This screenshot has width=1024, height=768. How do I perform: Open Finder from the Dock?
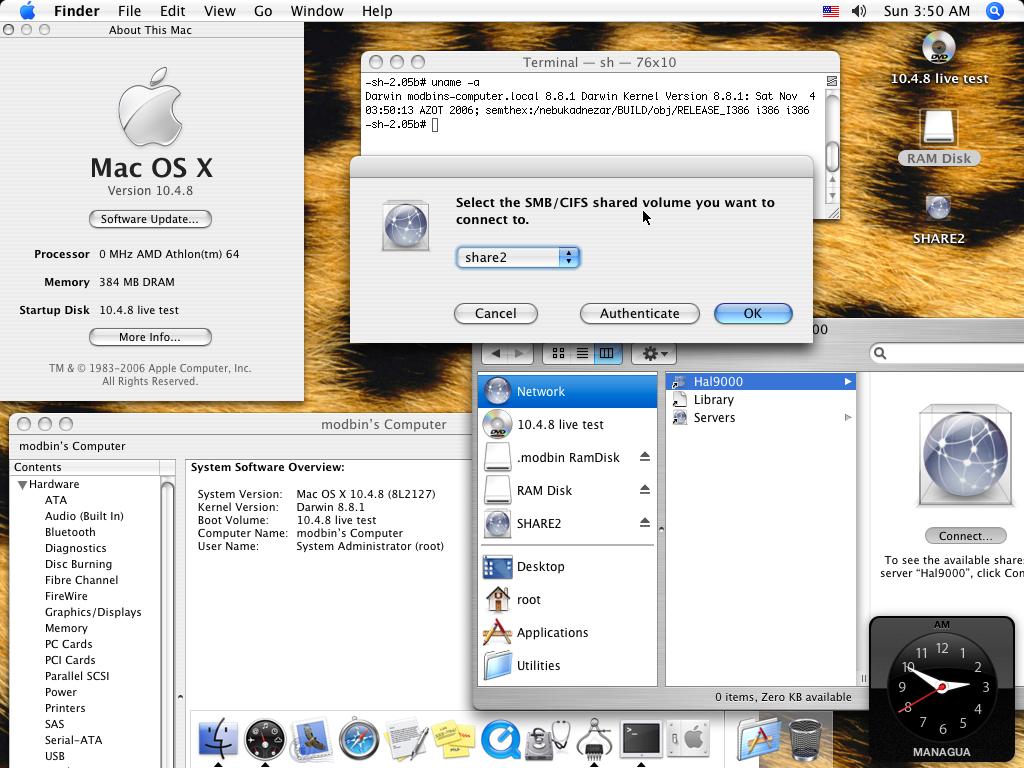tap(218, 739)
